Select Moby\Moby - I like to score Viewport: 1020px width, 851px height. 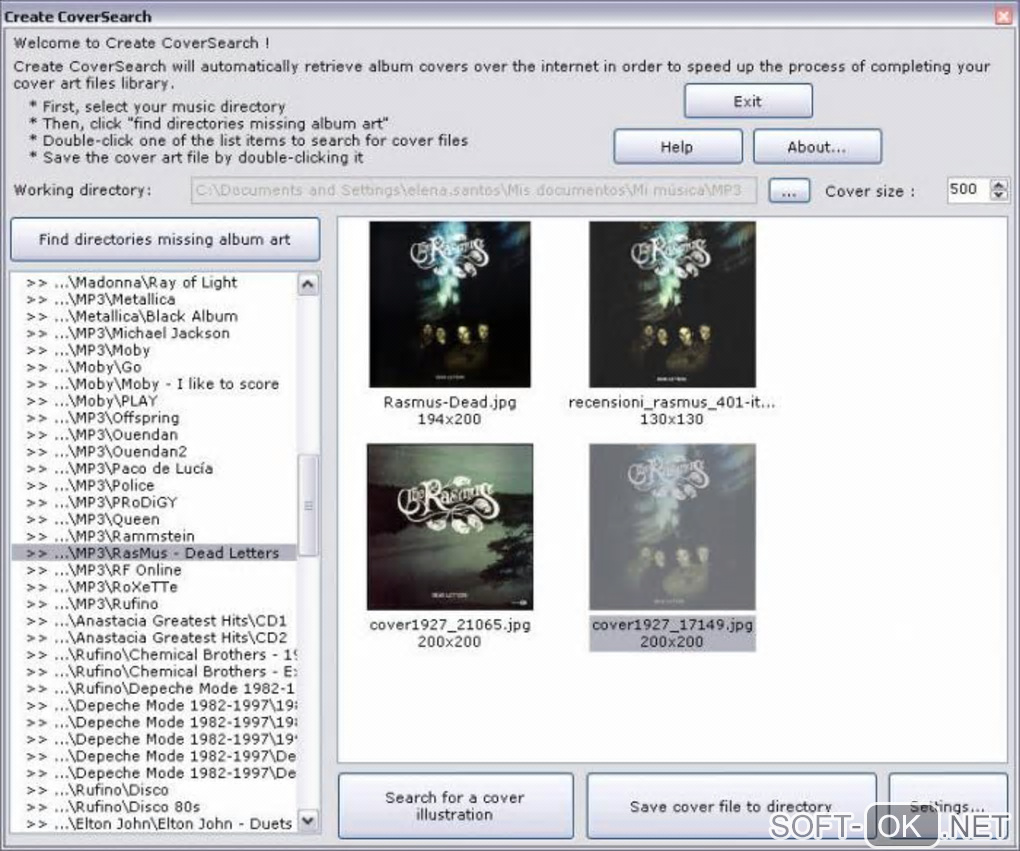154,384
